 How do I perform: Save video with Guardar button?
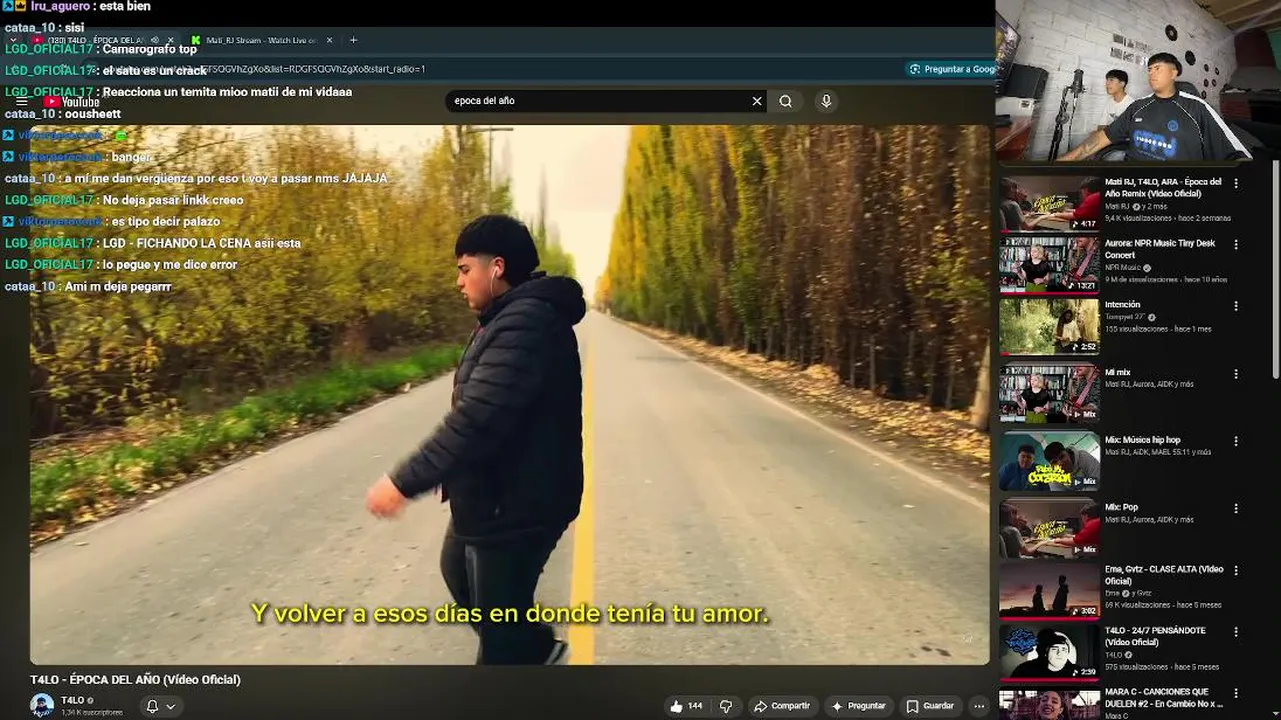[x=930, y=706]
